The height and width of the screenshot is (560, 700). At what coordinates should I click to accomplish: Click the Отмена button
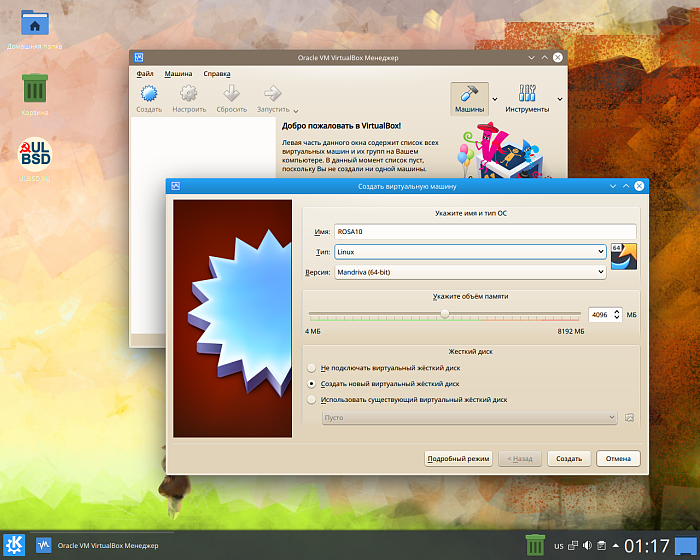tap(618, 459)
